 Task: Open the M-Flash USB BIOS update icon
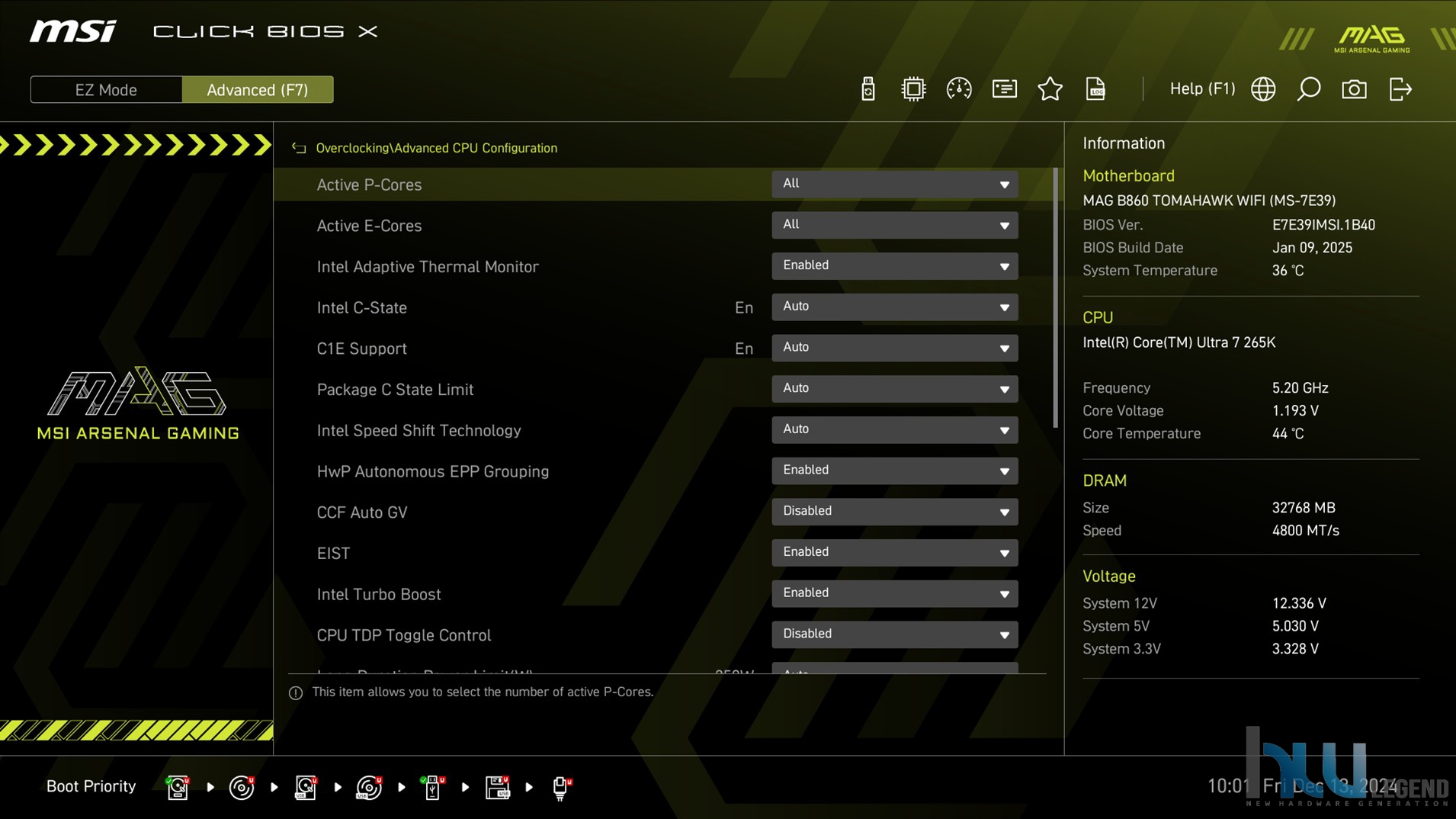tap(868, 89)
